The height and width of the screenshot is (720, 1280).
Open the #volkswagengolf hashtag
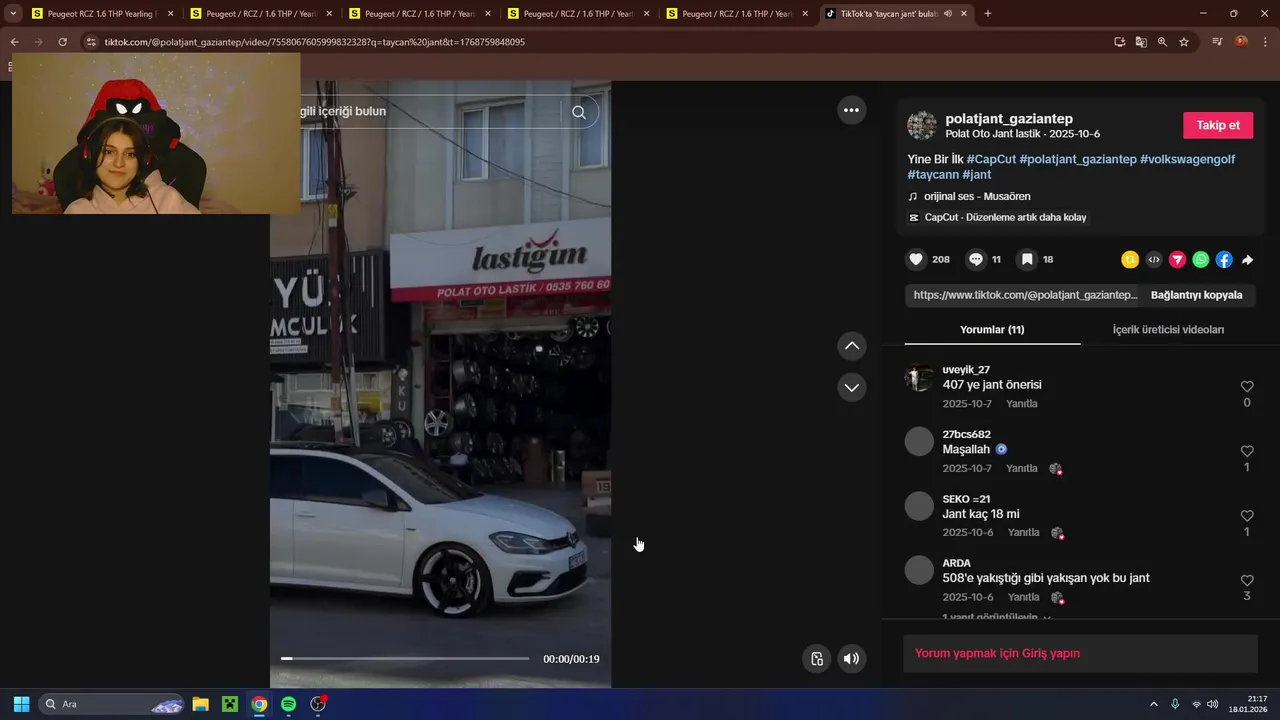click(x=1187, y=159)
